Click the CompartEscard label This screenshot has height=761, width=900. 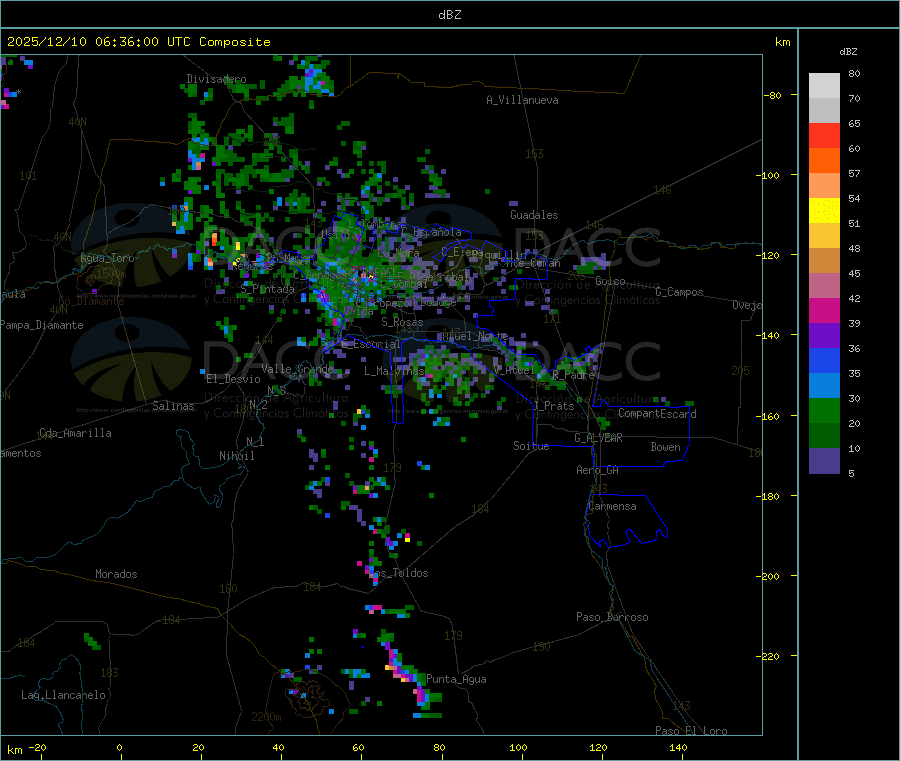[x=657, y=413]
